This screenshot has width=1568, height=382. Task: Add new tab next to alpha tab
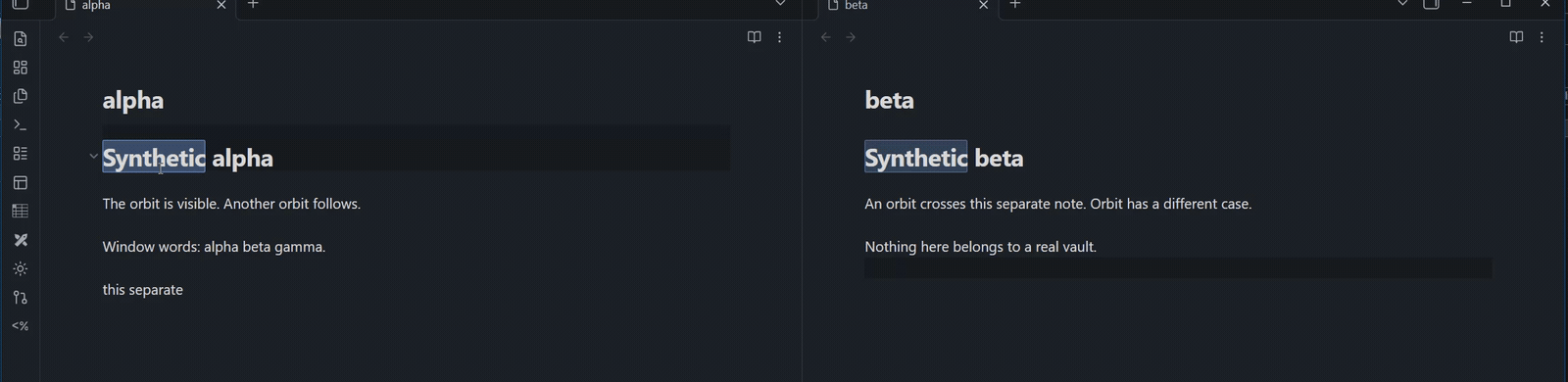253,5
